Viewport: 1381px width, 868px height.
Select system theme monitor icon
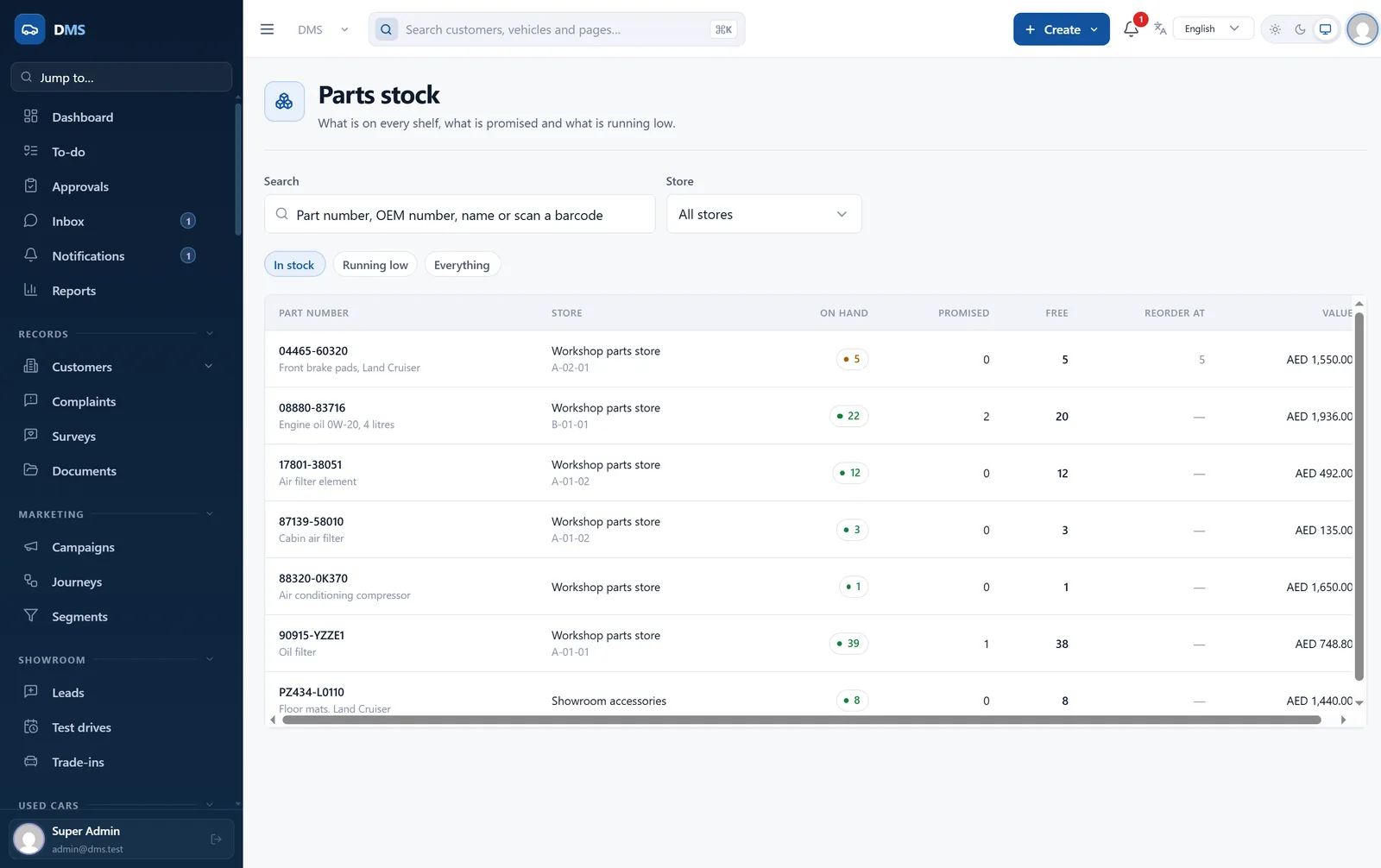tap(1325, 29)
